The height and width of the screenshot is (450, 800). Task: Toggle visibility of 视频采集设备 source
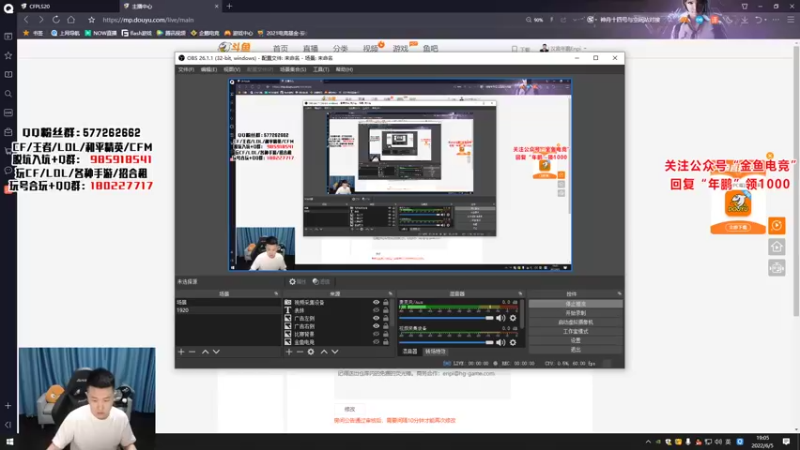[x=376, y=303]
